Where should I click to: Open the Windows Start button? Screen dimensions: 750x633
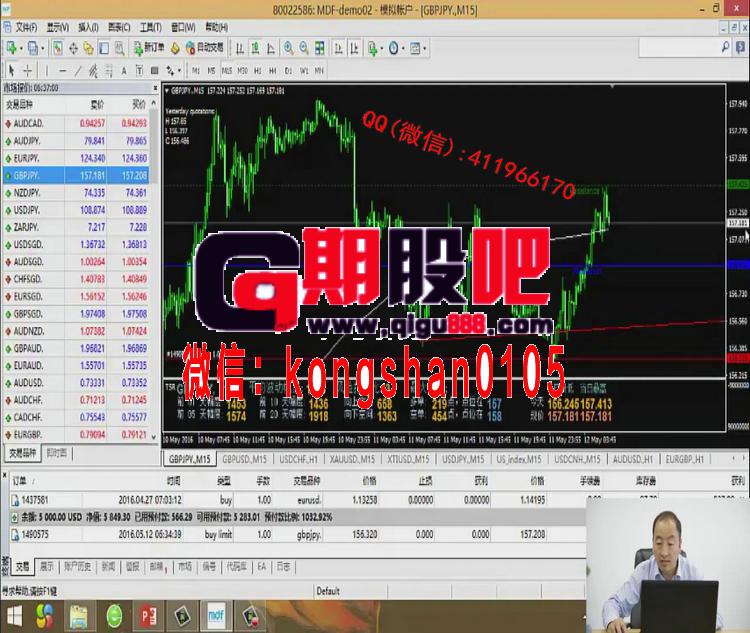coord(14,616)
